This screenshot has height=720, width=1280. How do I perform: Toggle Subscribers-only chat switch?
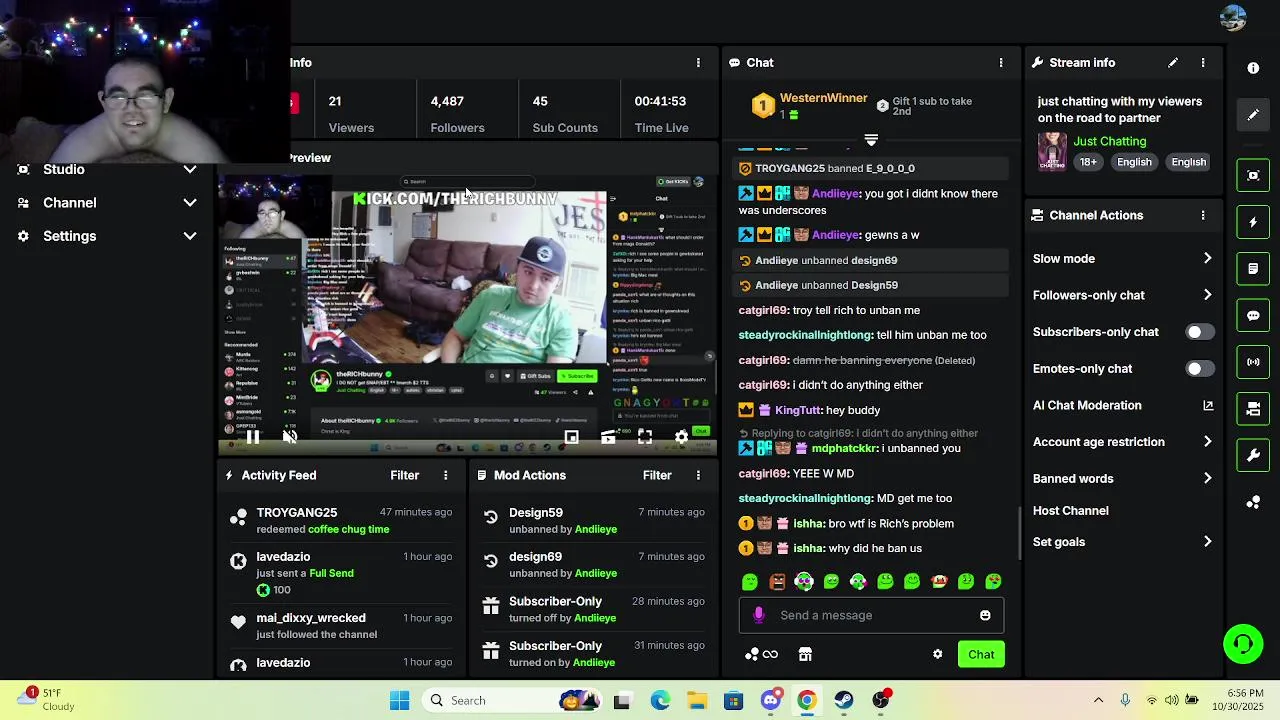click(x=1200, y=332)
